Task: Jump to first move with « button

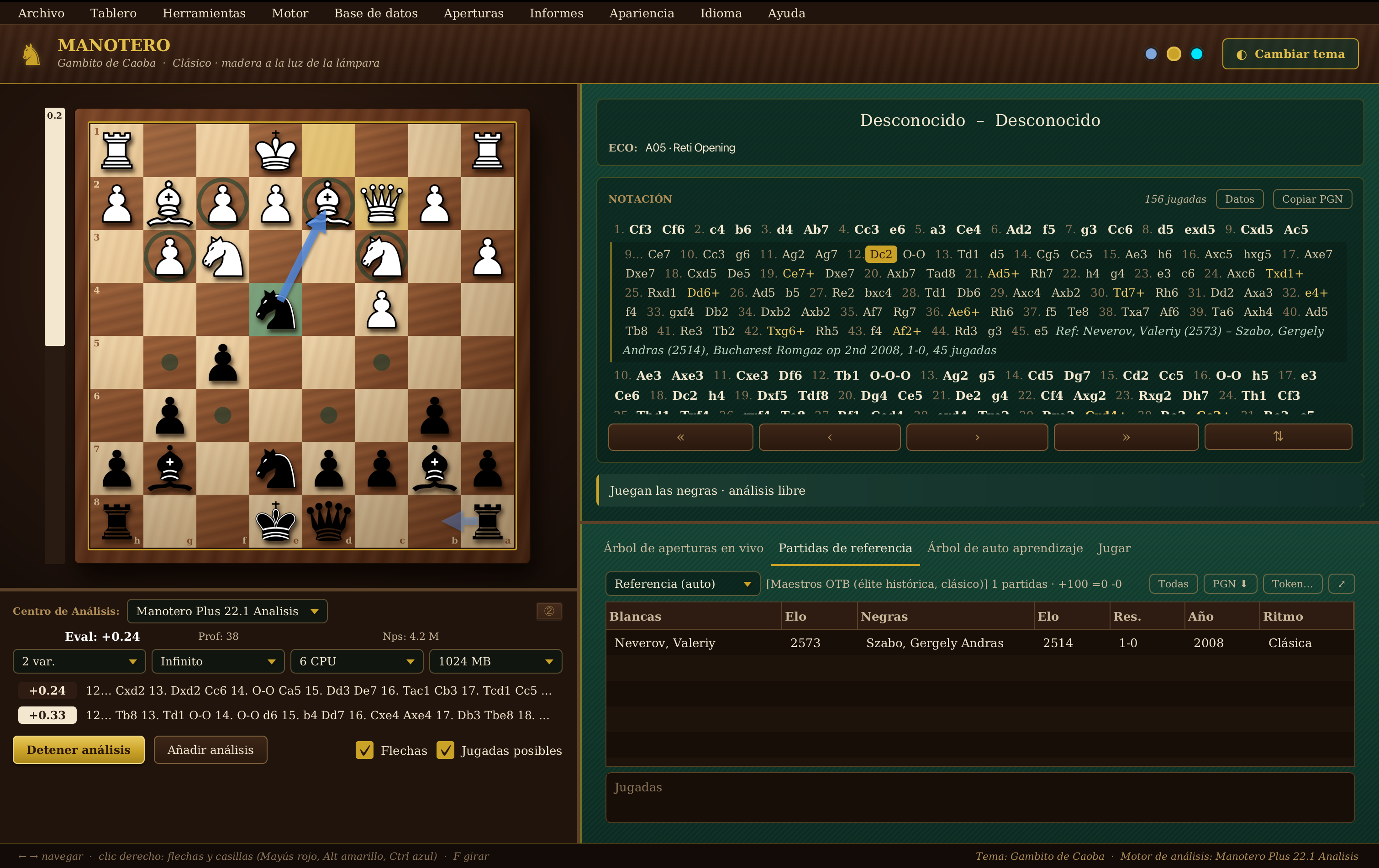Action: click(680, 437)
